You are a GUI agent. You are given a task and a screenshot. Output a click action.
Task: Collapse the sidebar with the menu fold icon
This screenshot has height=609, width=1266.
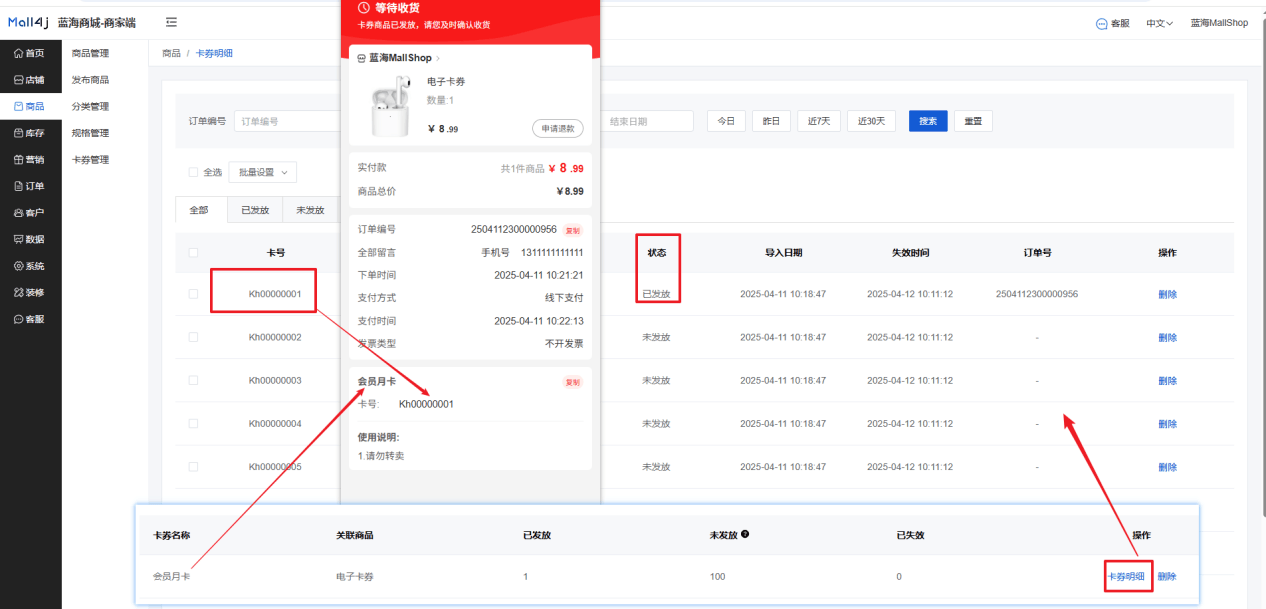tap(172, 22)
